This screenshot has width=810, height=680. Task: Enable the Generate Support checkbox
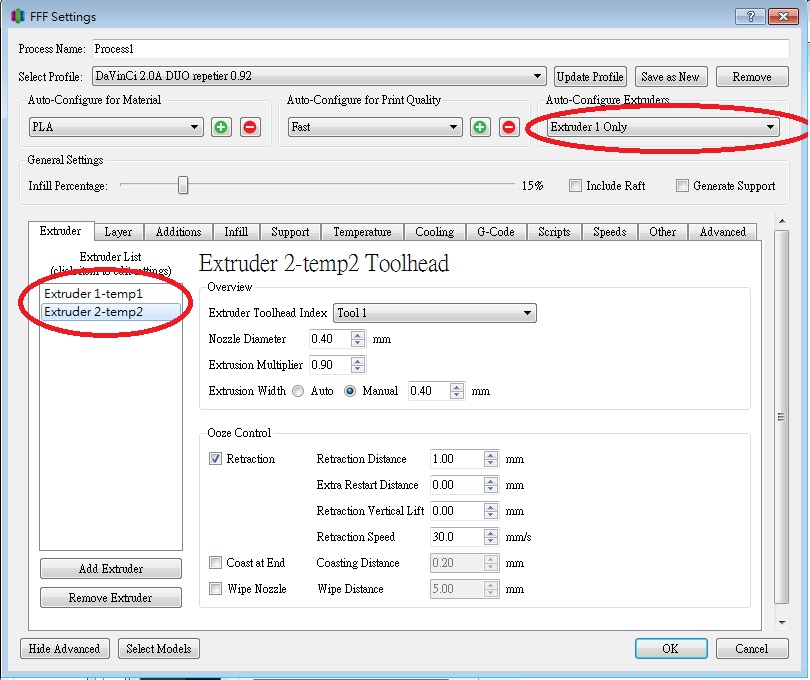(x=682, y=186)
